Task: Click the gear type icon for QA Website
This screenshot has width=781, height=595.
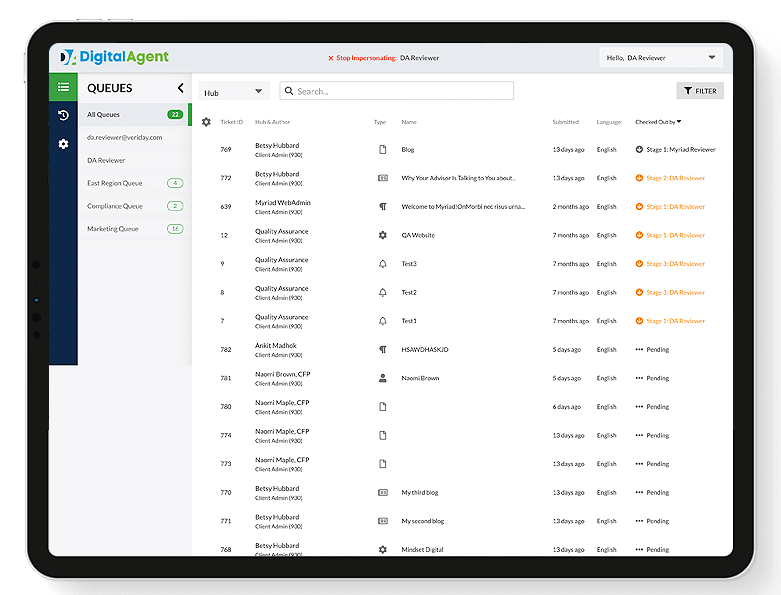Action: (382, 236)
